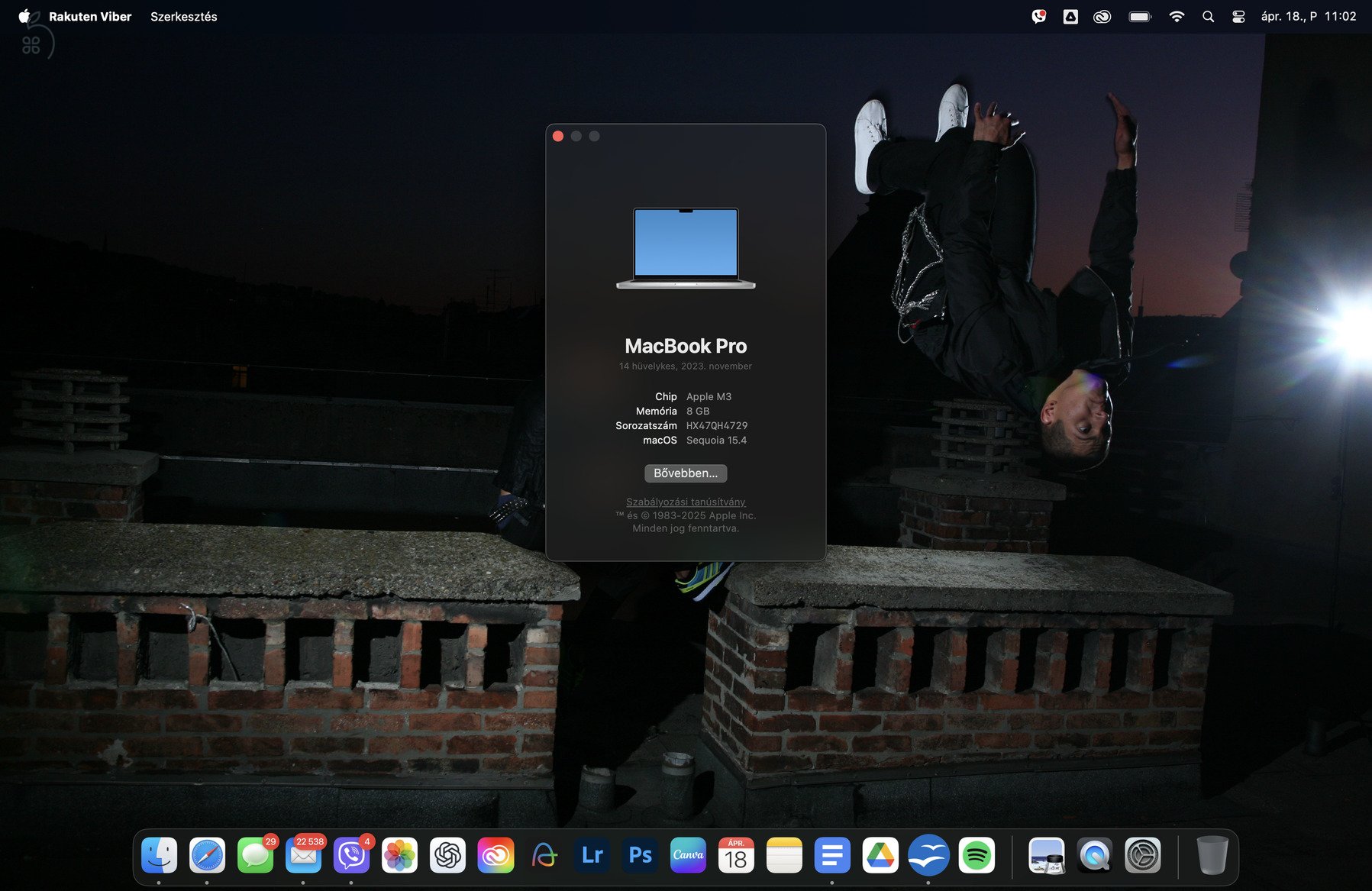The width and height of the screenshot is (1372, 891).
Task: Click the Apple M3 chip value
Action: pos(709,396)
